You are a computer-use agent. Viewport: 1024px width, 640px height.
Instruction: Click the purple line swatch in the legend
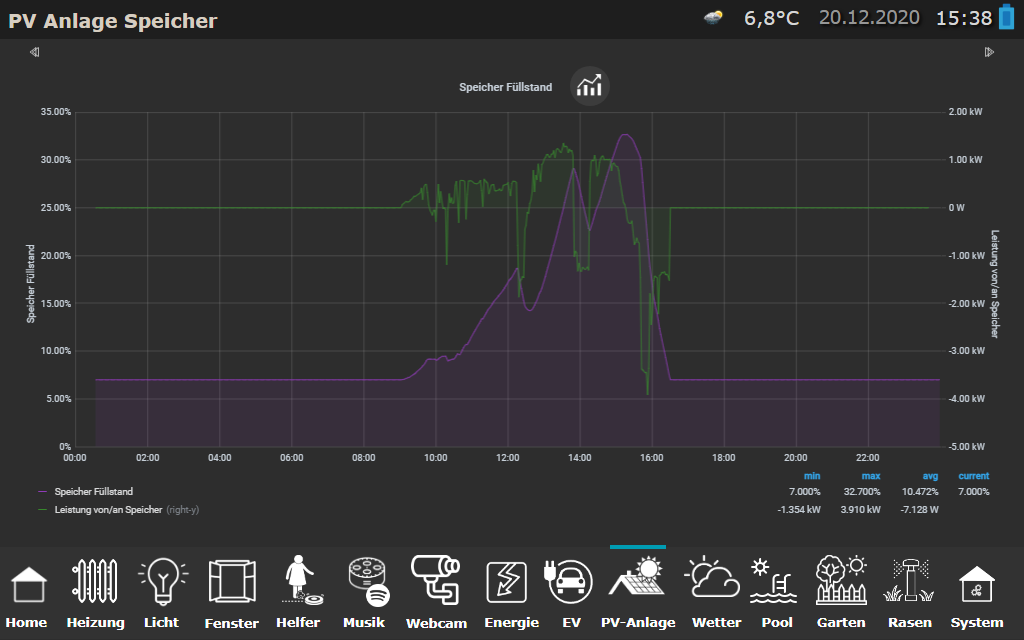pos(42,492)
